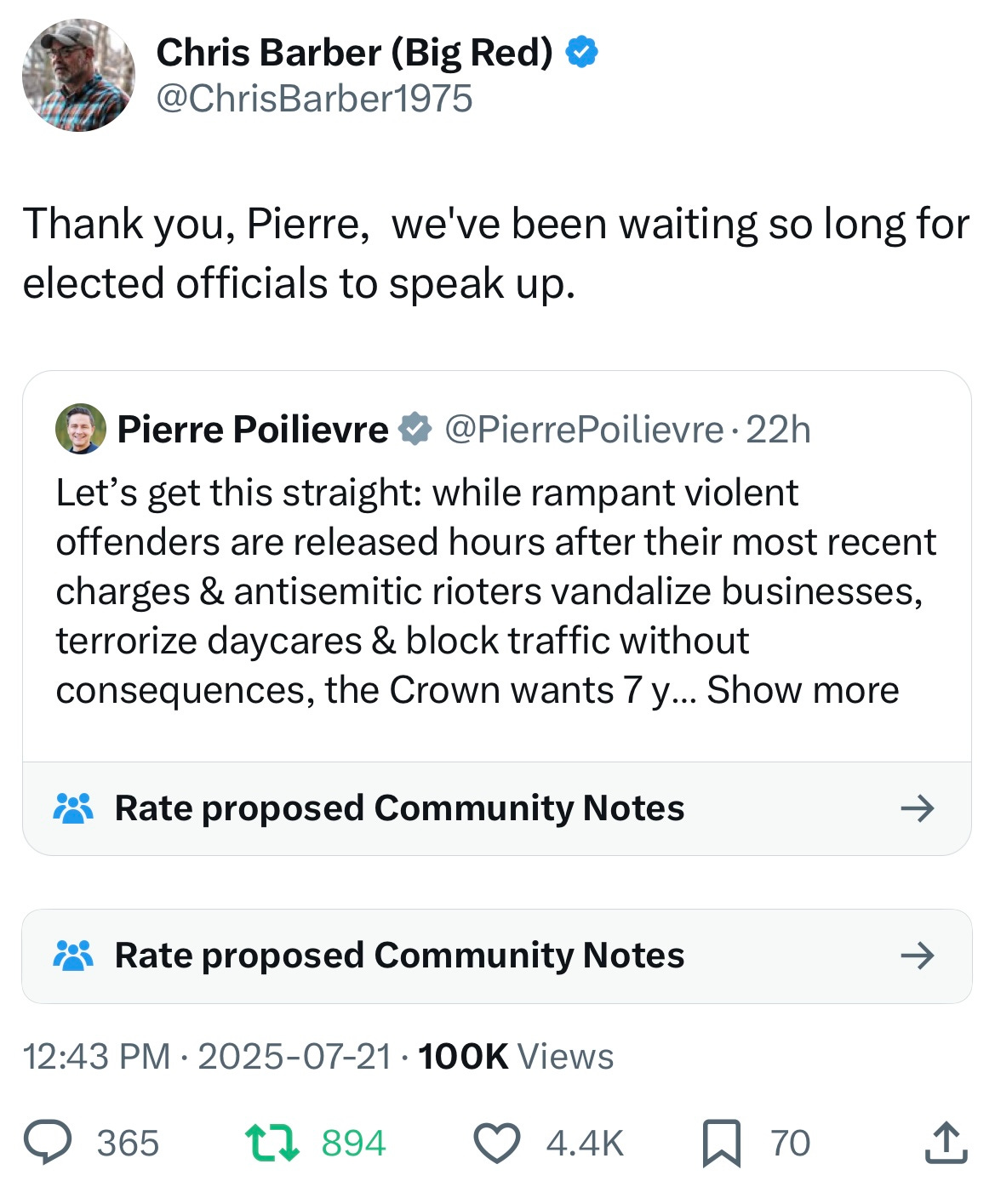Undo the green repost icon

pyautogui.click(x=272, y=1142)
